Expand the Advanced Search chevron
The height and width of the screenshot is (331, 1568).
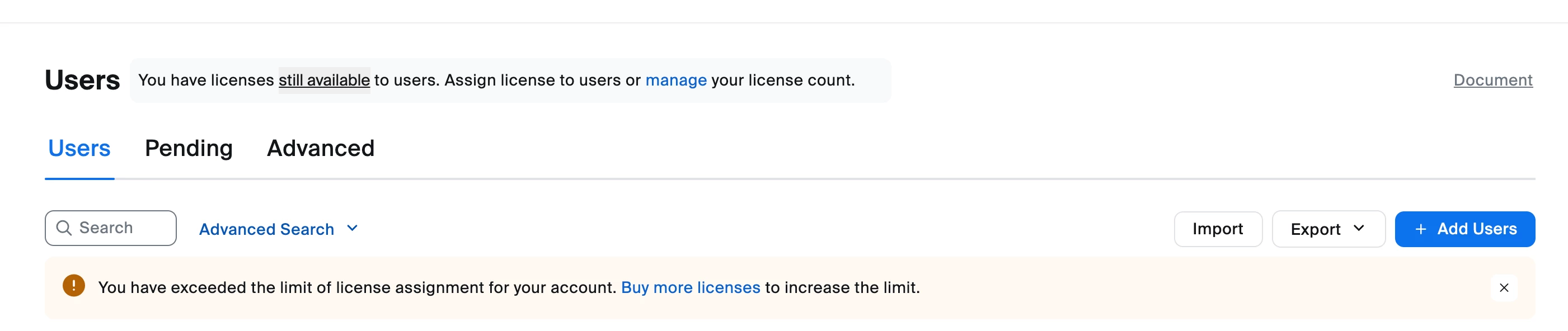[x=352, y=228]
